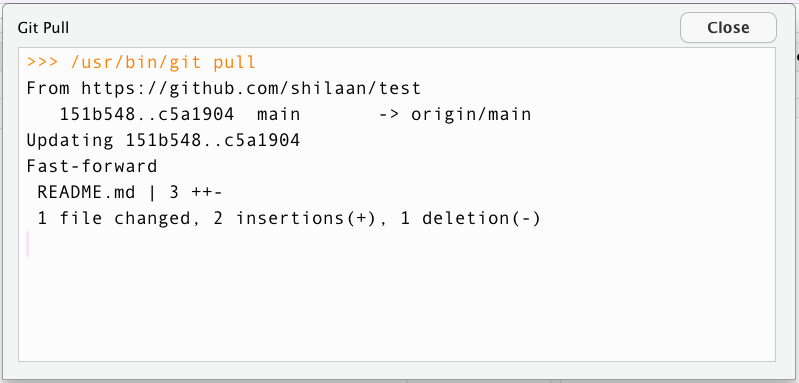Click the Fast-forward output line
The width and height of the screenshot is (799, 383).
click(92, 167)
